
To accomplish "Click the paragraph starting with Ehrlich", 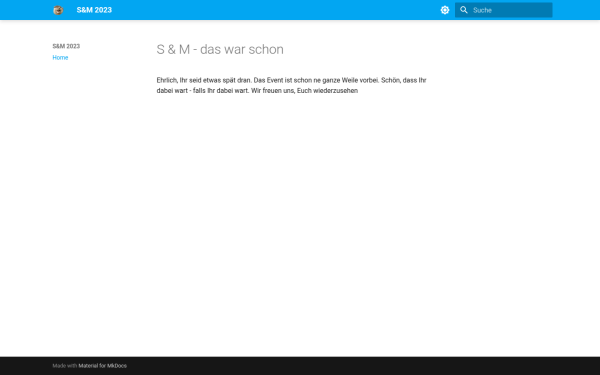I will click(x=292, y=85).
